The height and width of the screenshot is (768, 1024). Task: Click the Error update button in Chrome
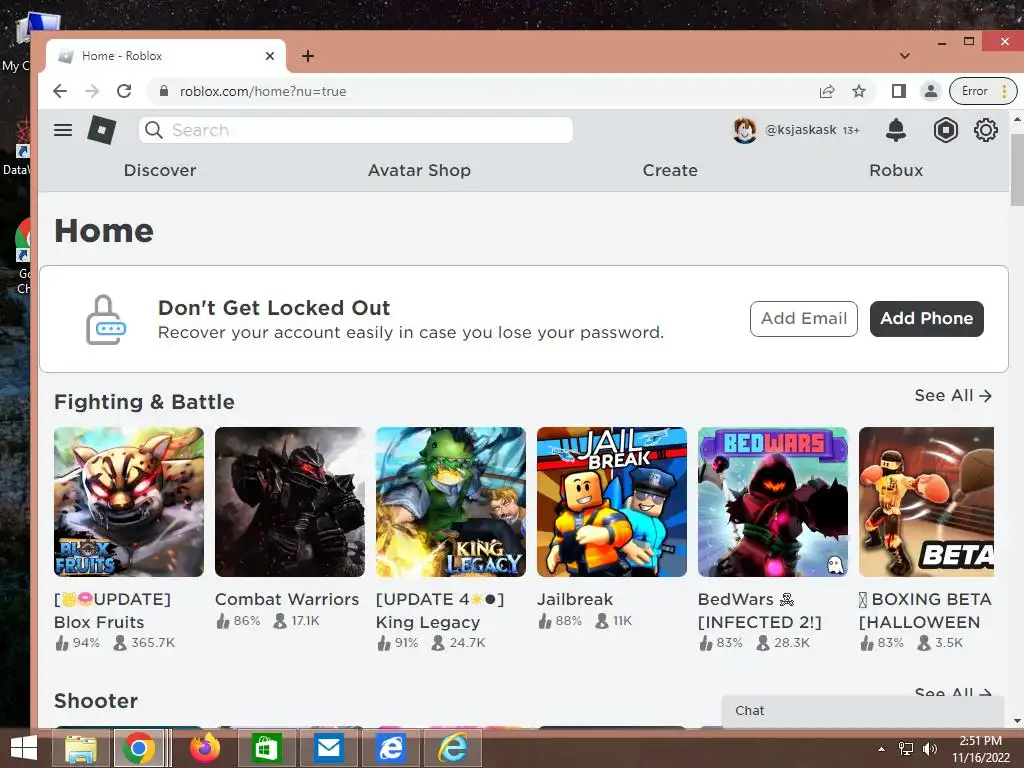pos(982,91)
